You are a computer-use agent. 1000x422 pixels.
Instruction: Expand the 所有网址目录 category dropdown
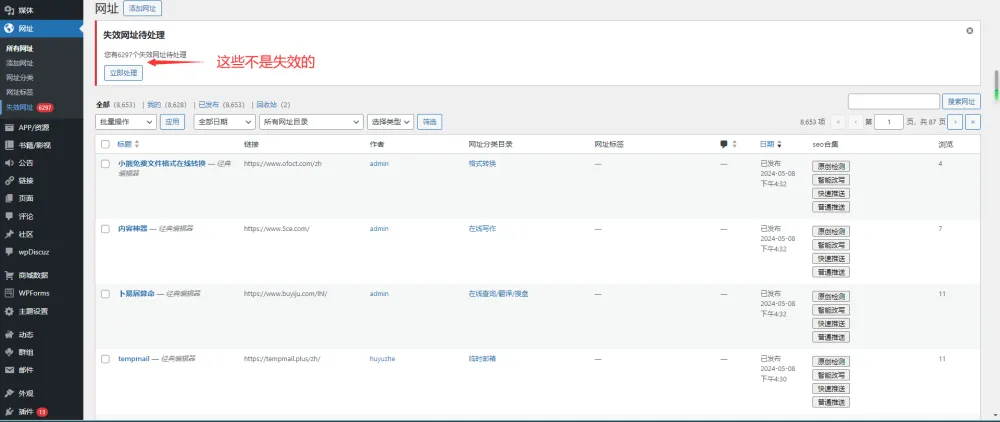(x=310, y=121)
